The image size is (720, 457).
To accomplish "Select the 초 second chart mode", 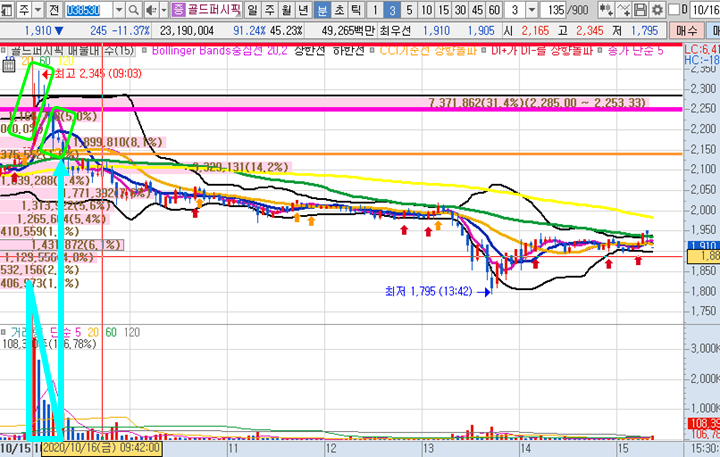I will pyautogui.click(x=339, y=10).
